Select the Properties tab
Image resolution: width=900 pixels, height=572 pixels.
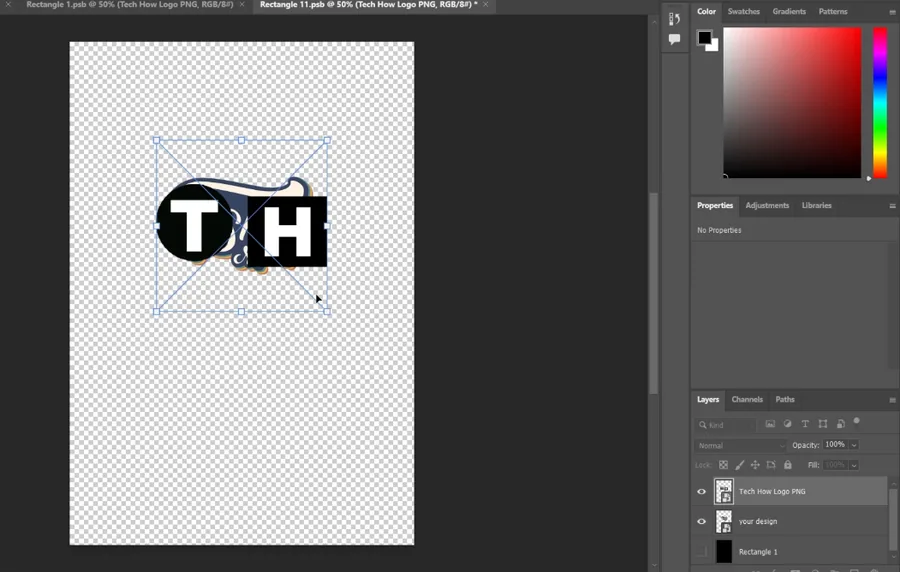[715, 205]
